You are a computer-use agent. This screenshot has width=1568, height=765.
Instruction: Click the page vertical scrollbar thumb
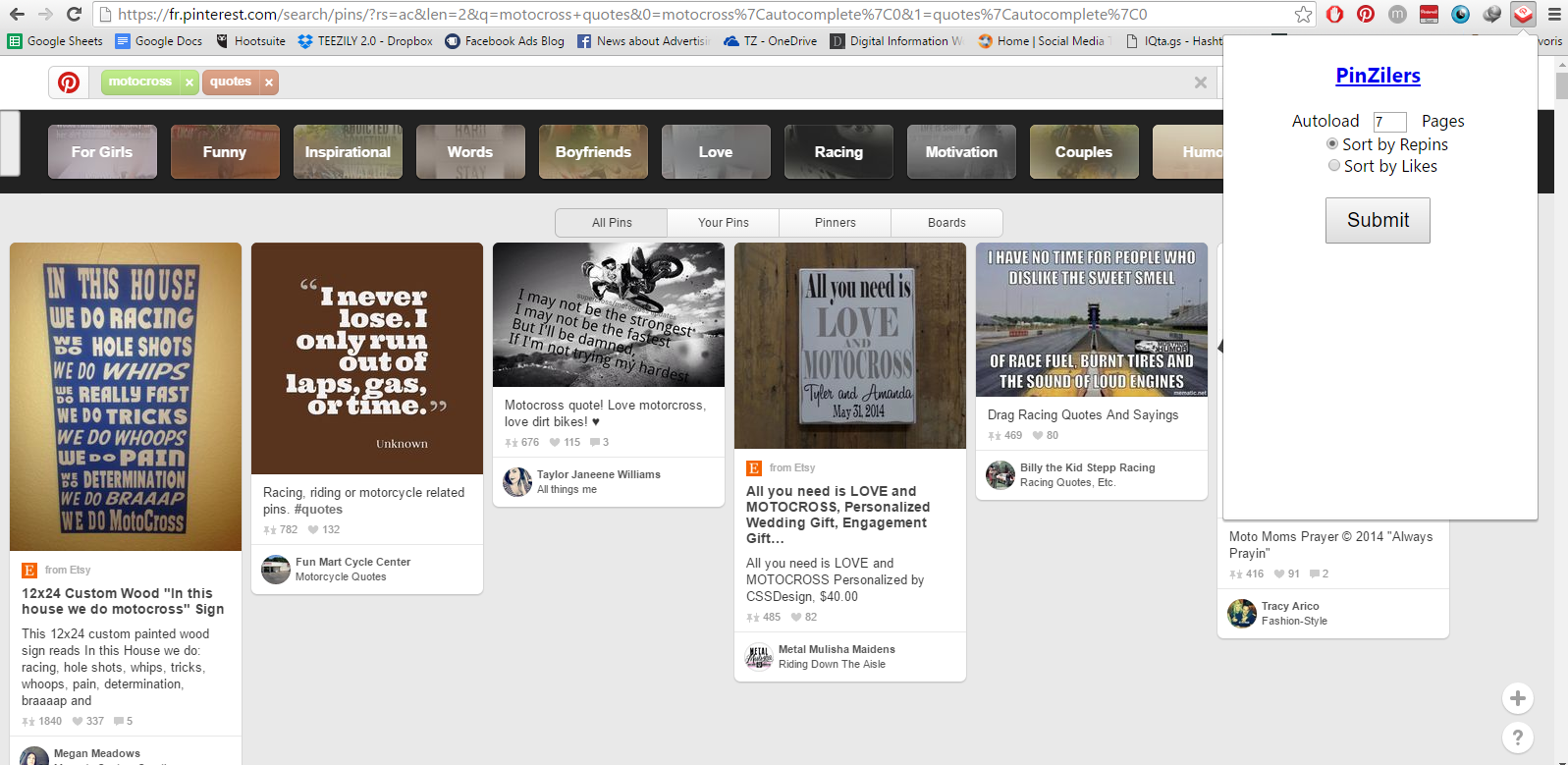(1561, 86)
